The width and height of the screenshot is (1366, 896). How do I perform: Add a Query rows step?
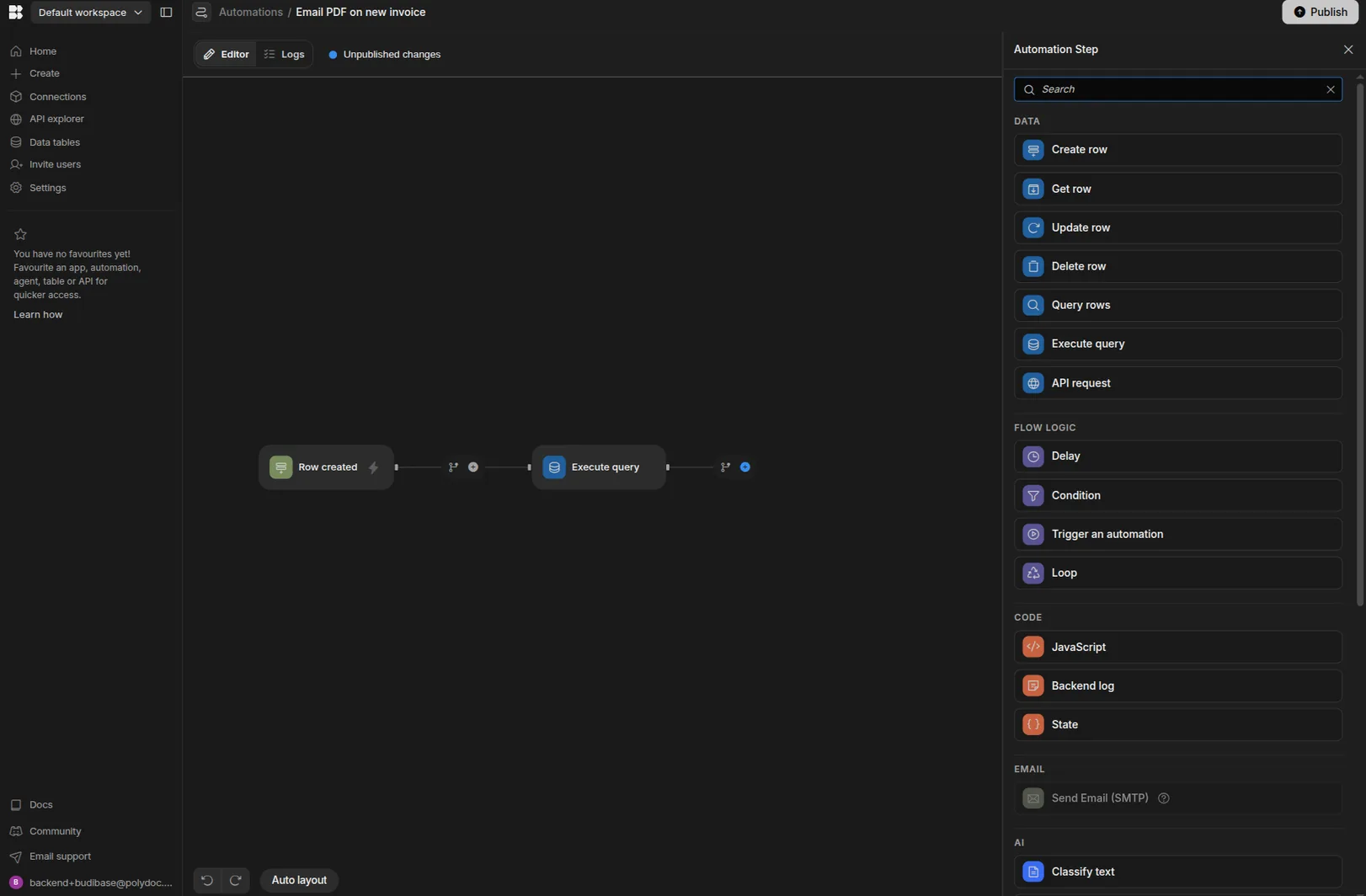pos(1178,305)
